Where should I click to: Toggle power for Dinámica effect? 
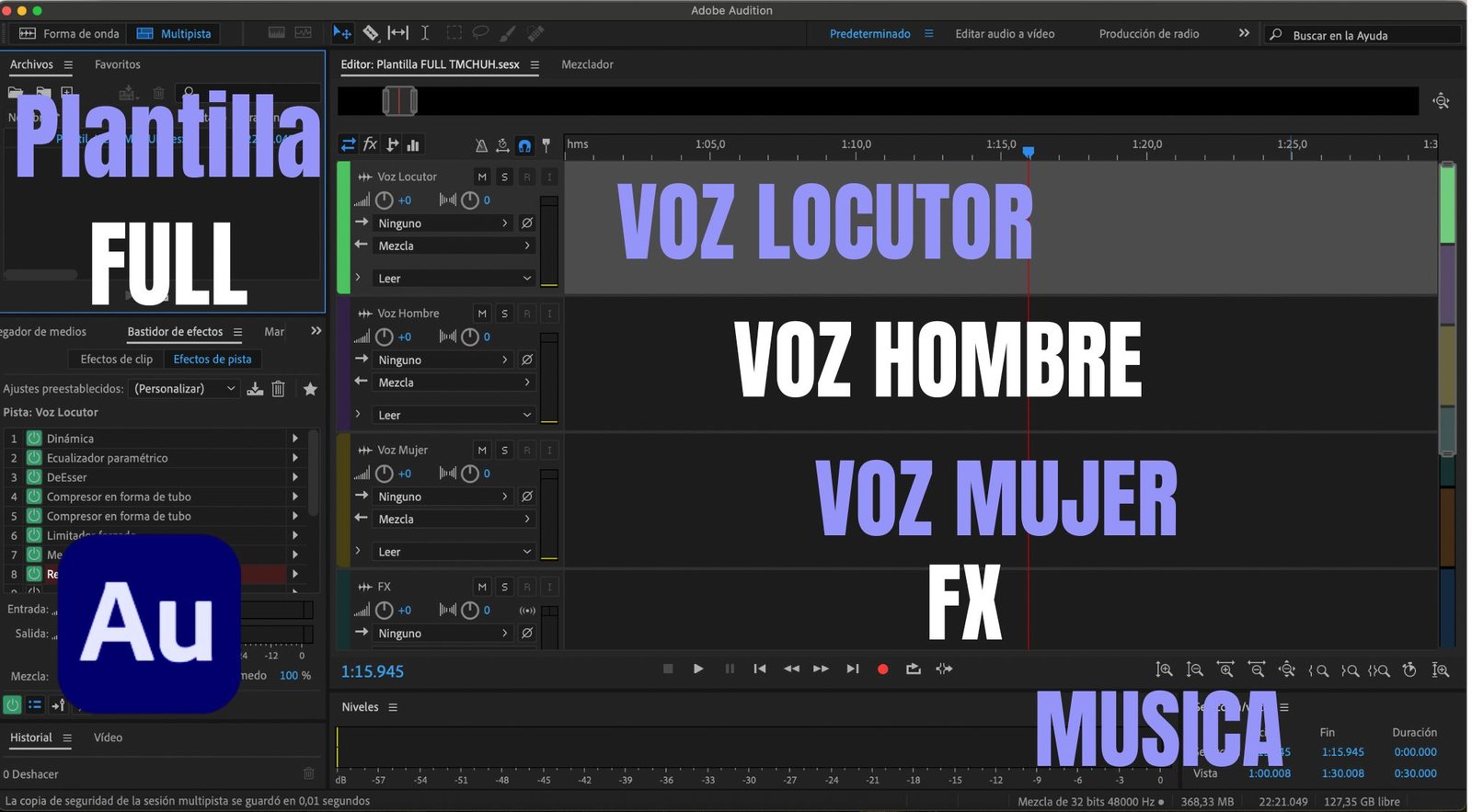[34, 439]
